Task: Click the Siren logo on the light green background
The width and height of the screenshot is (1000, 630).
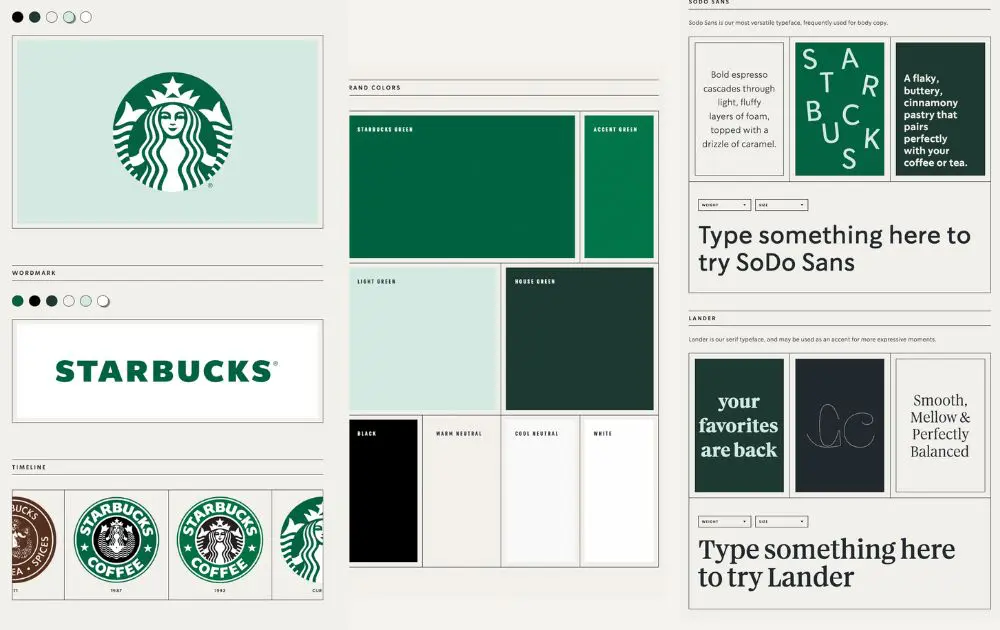Action: (172, 132)
